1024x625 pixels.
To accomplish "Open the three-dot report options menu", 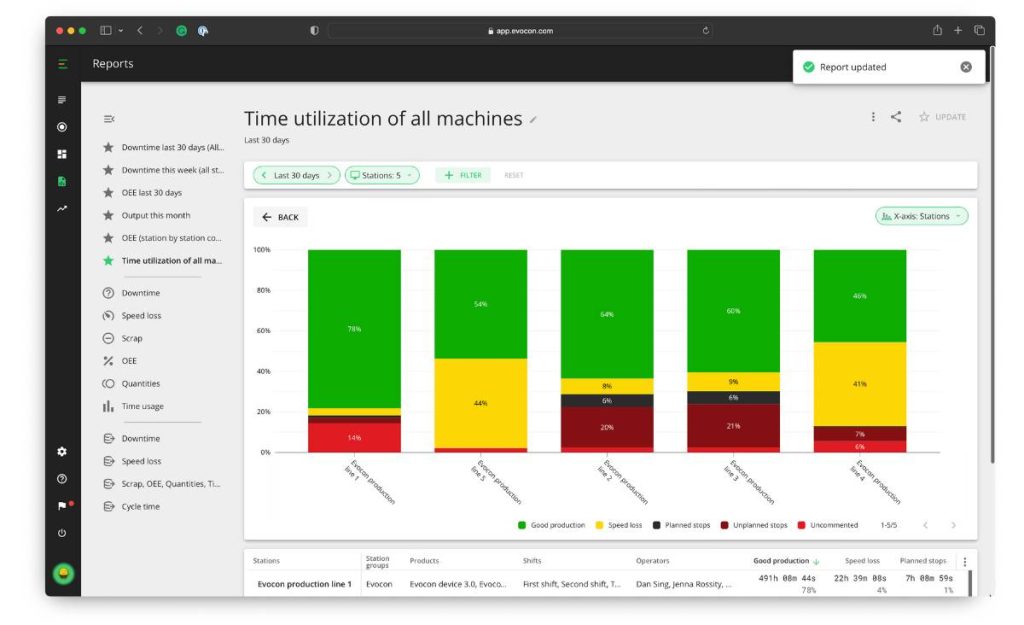I will coord(873,117).
